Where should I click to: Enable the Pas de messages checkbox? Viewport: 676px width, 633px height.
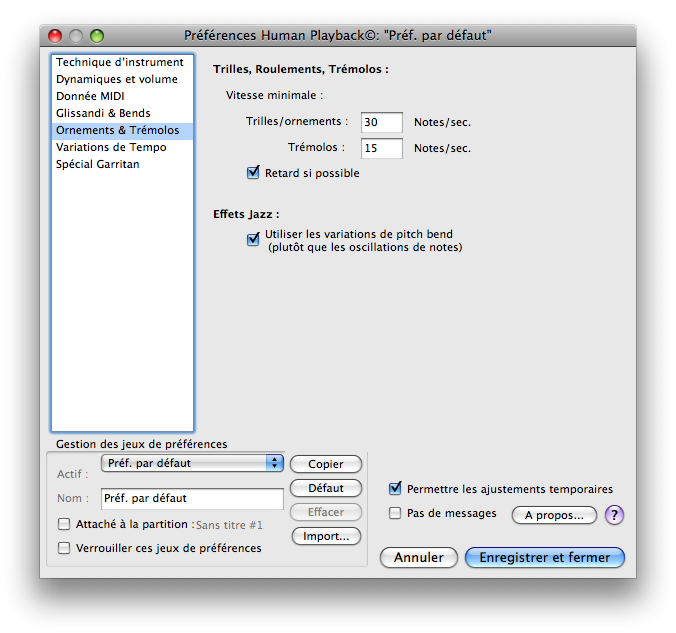click(395, 513)
